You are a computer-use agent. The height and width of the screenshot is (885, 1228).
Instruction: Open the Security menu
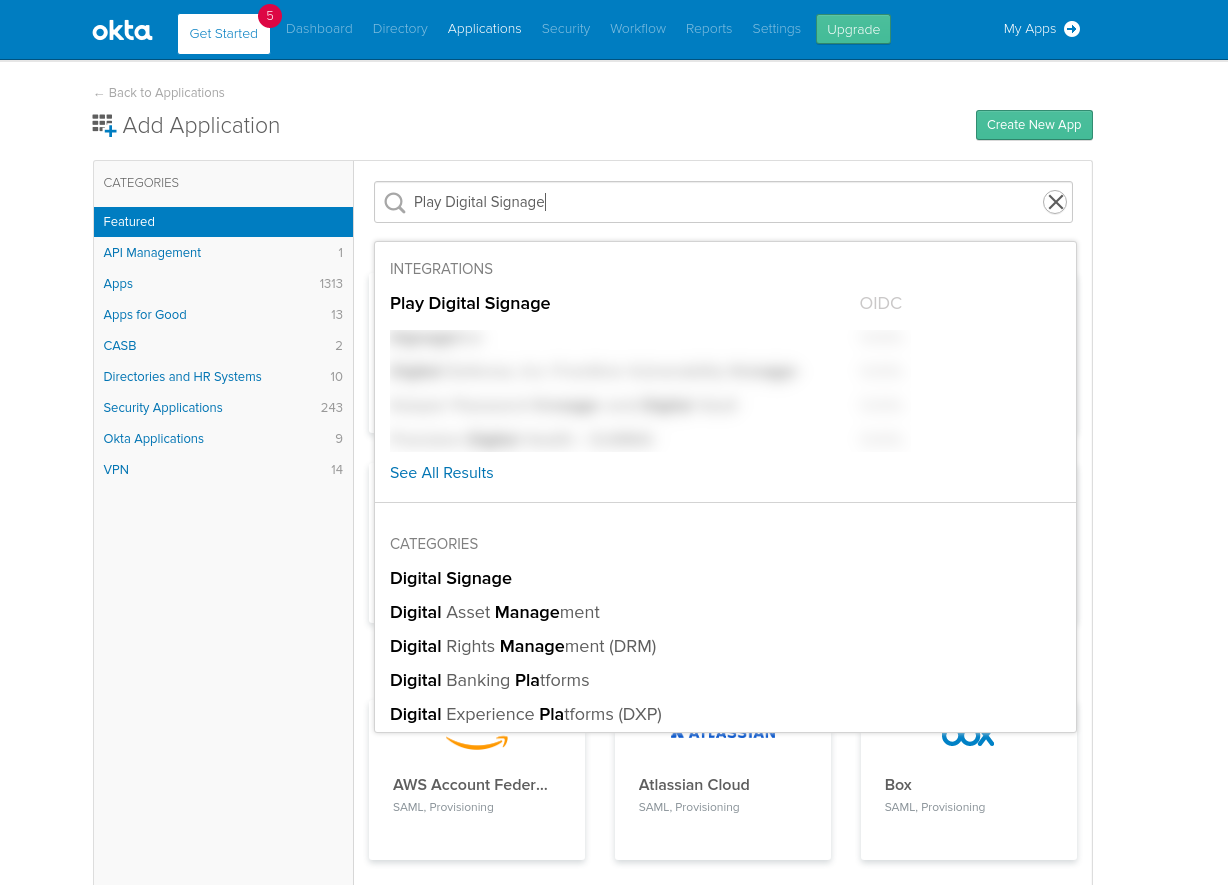click(566, 29)
